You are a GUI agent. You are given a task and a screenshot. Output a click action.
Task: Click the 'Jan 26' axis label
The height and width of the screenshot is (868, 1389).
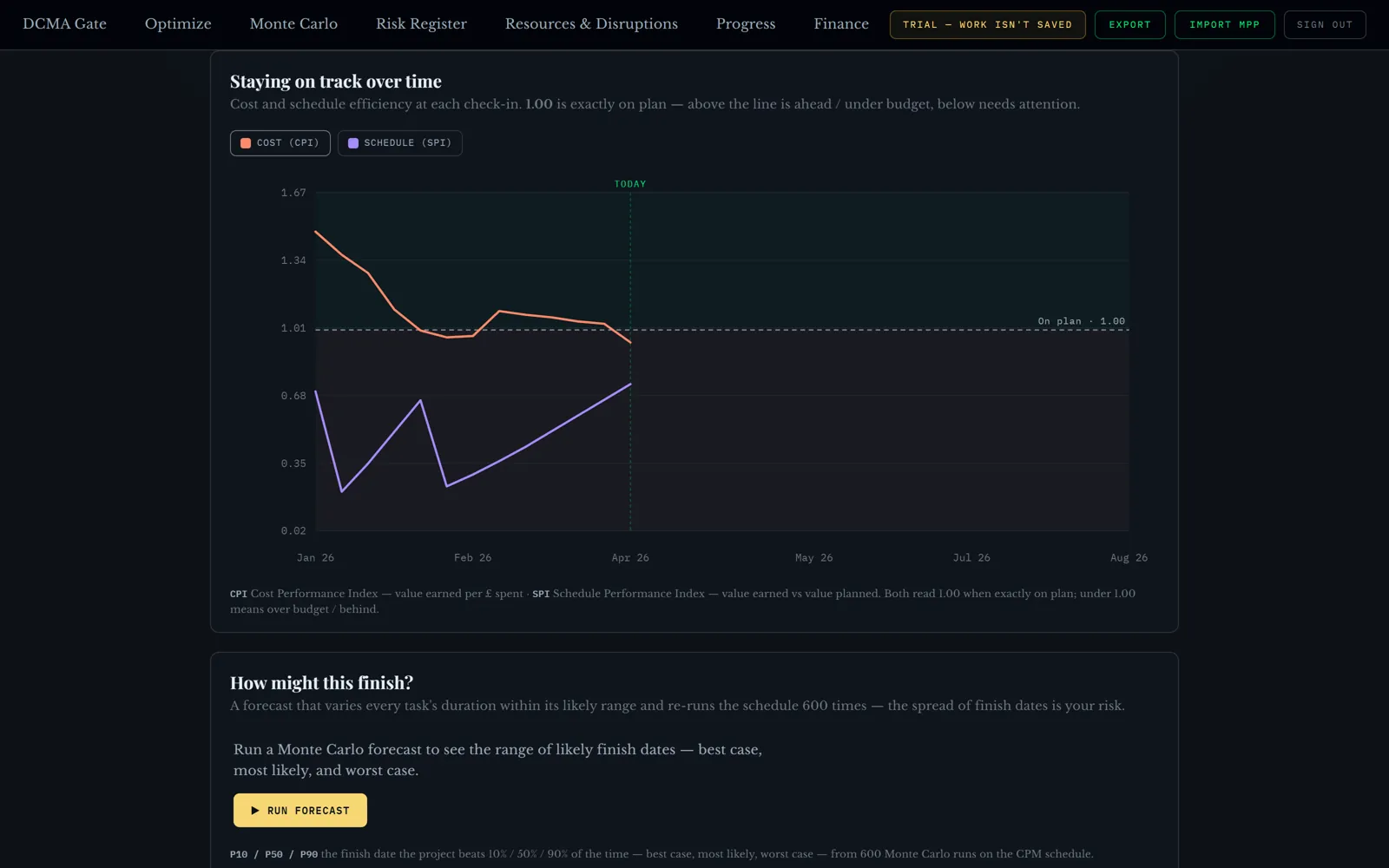point(315,558)
